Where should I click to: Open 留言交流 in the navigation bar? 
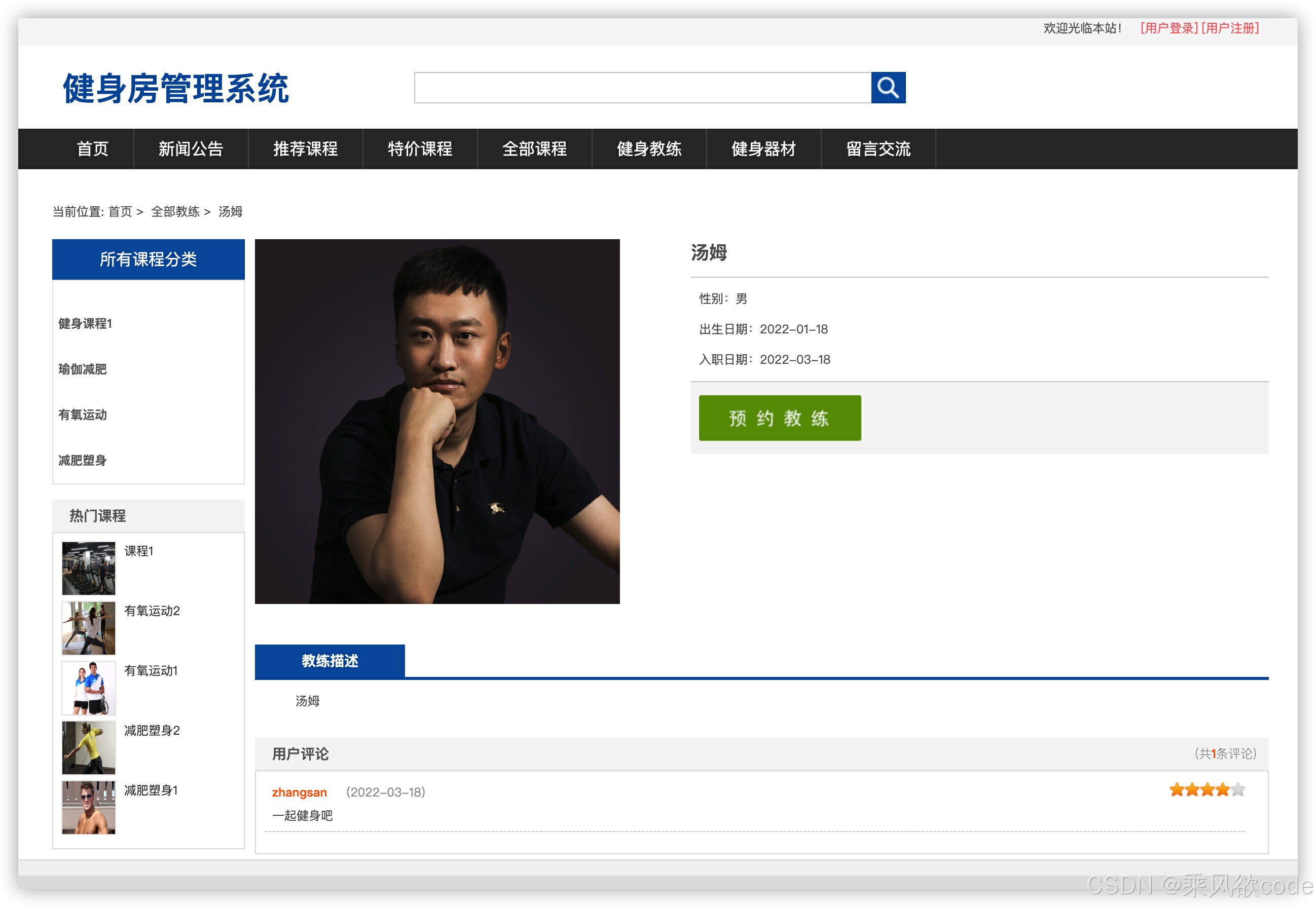click(878, 149)
